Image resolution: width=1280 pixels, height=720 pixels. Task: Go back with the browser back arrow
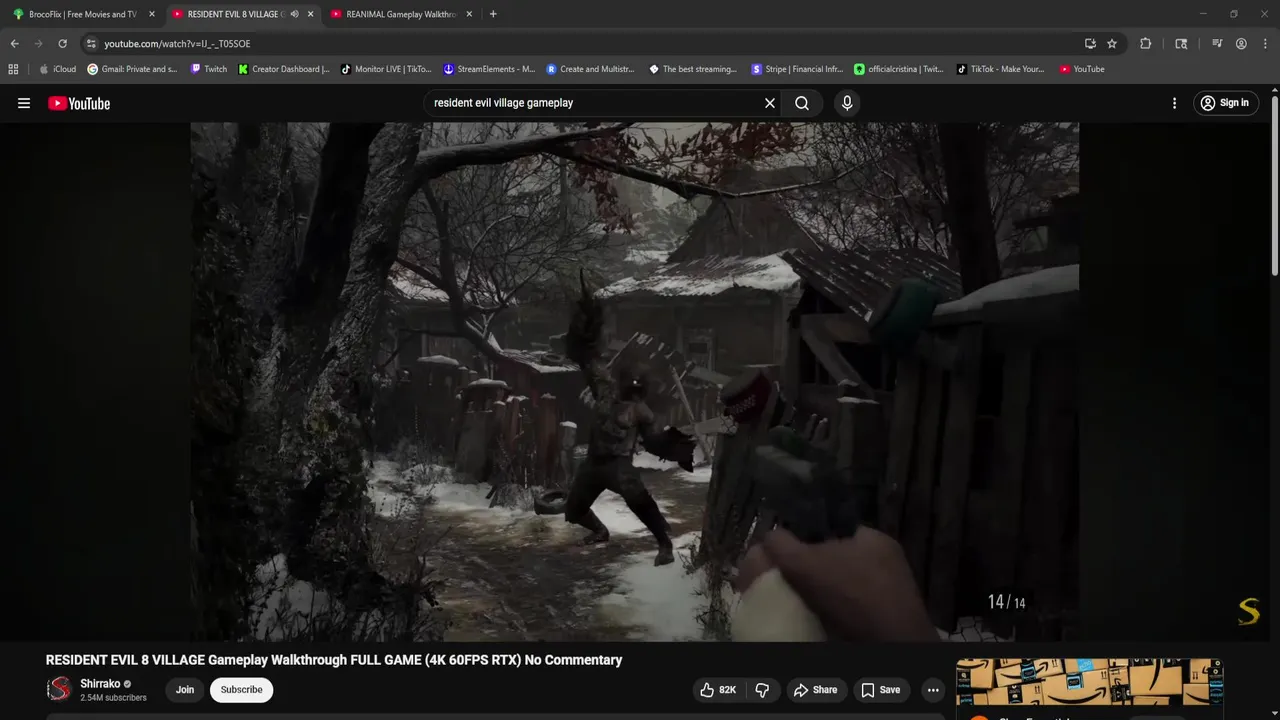14,44
